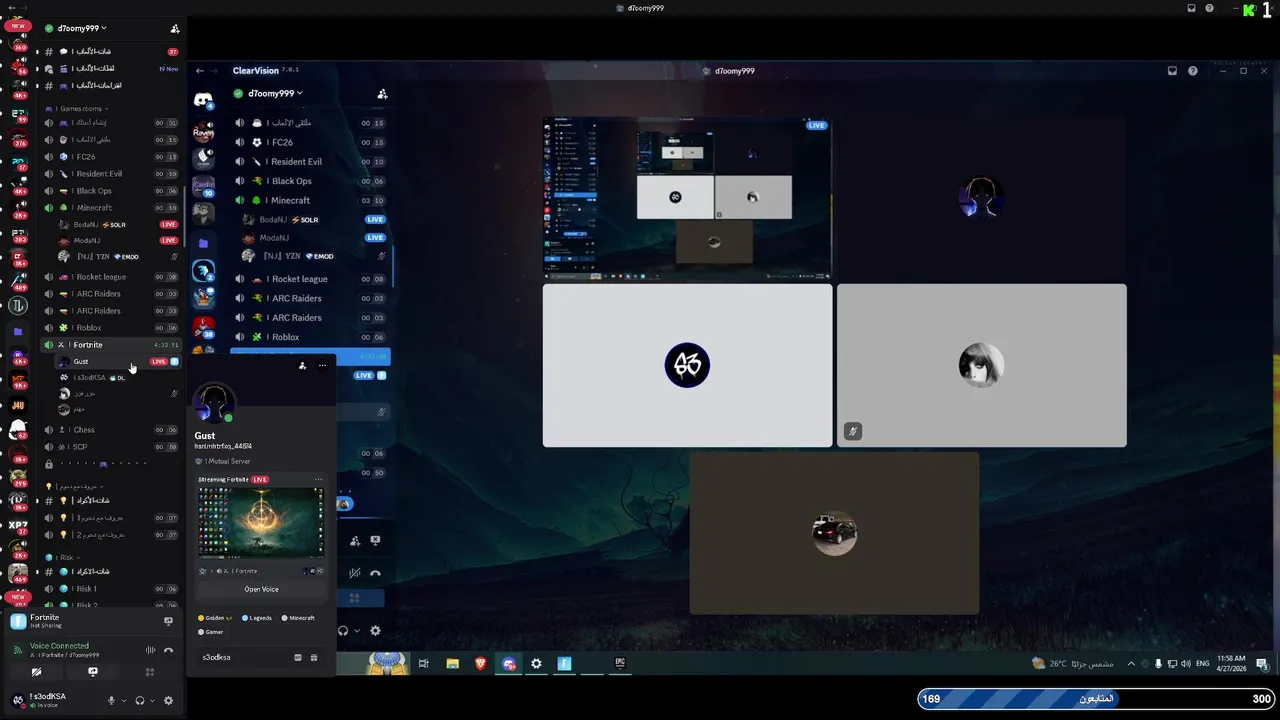Click the Open Voice button
Screen dimensions: 1280x720
[x=261, y=589]
